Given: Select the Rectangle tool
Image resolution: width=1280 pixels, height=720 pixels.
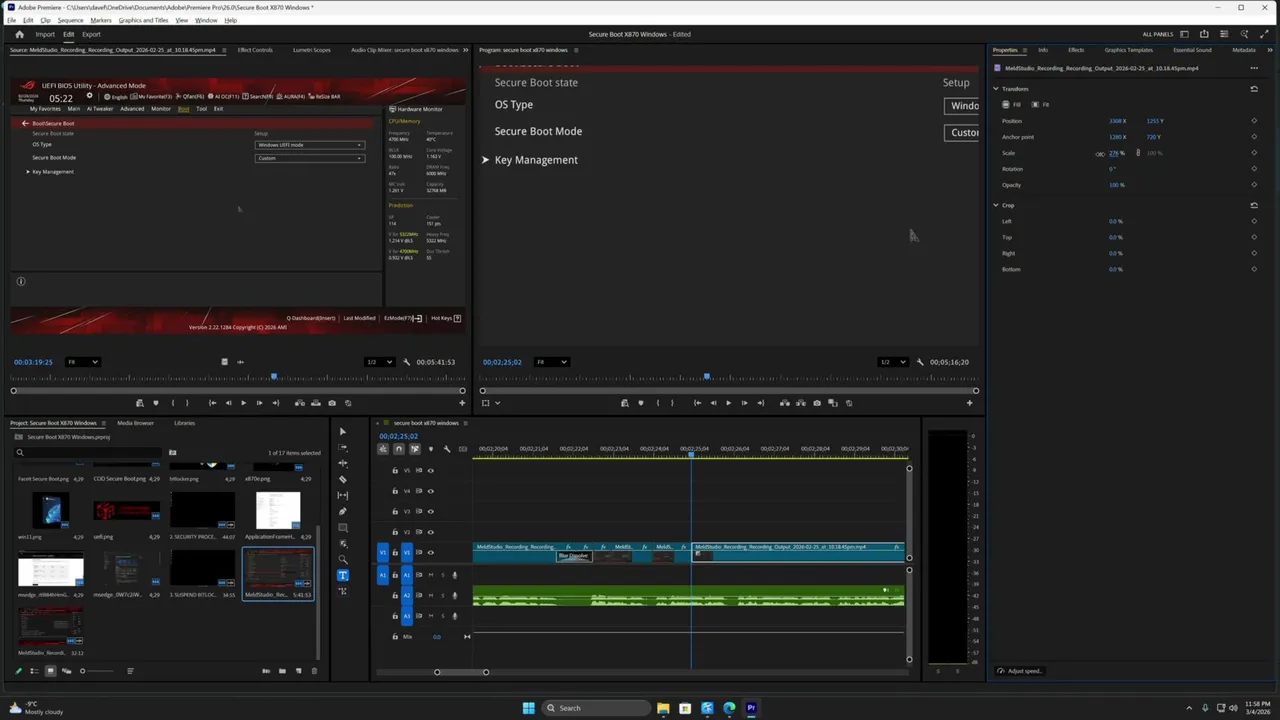Looking at the screenshot, I should click(x=342, y=527).
